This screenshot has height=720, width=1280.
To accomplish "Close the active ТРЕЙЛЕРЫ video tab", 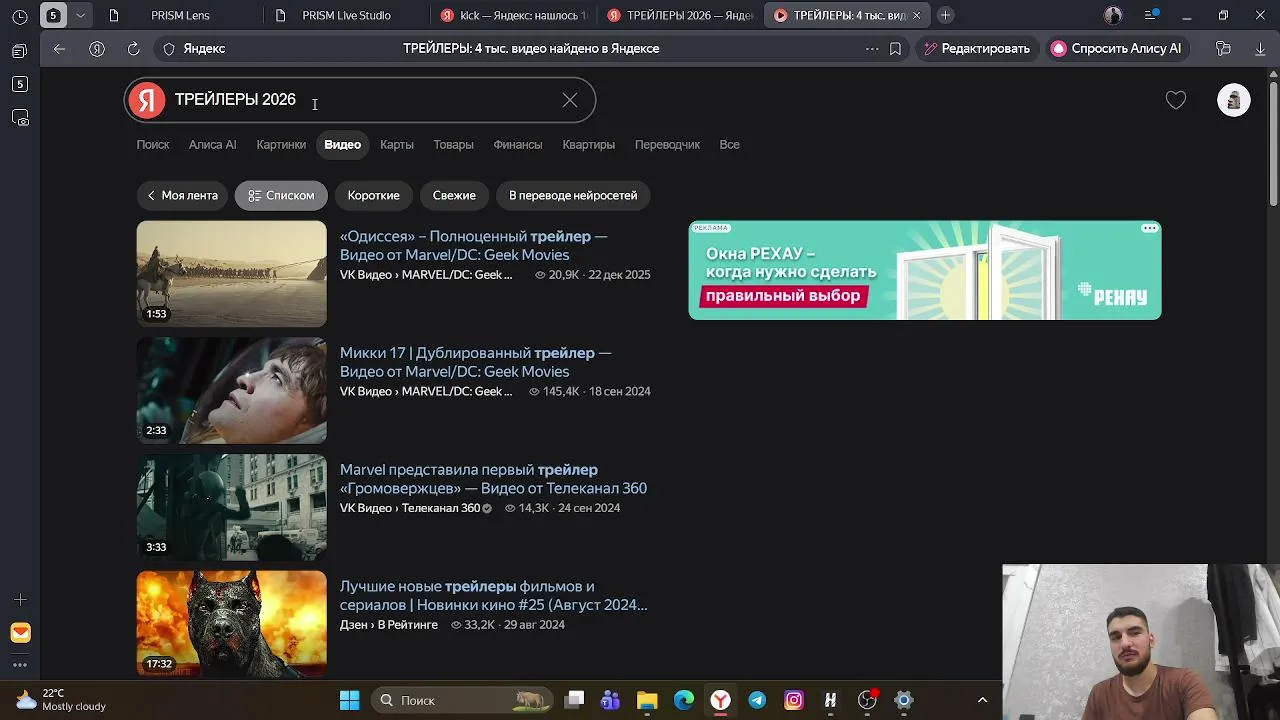I will (916, 15).
